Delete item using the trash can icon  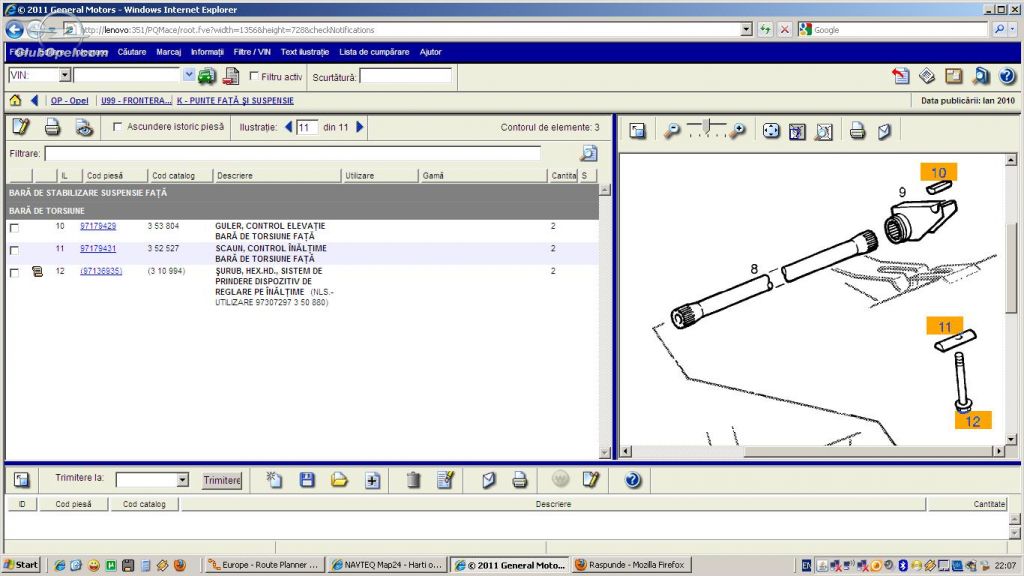tap(413, 480)
